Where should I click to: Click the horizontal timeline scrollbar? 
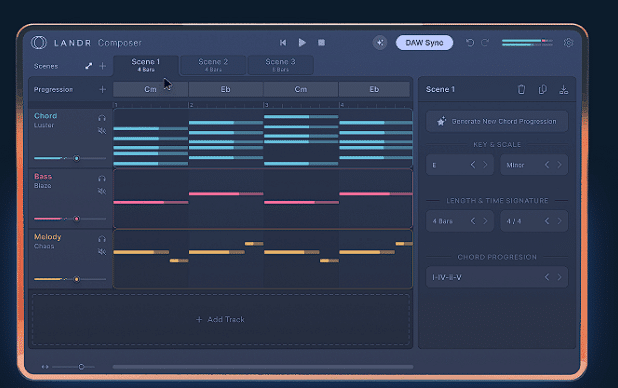click(x=263, y=367)
